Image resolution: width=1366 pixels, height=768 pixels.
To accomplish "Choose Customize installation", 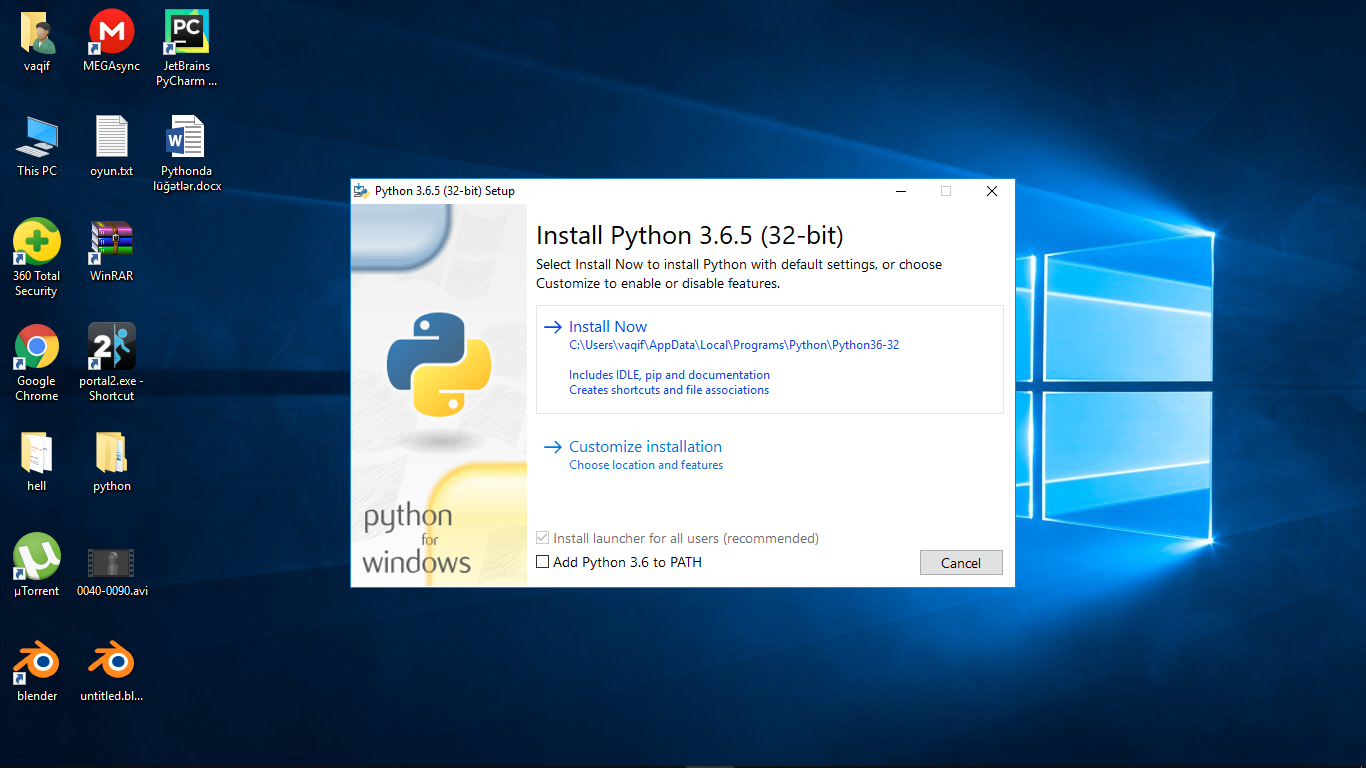I will [645, 446].
